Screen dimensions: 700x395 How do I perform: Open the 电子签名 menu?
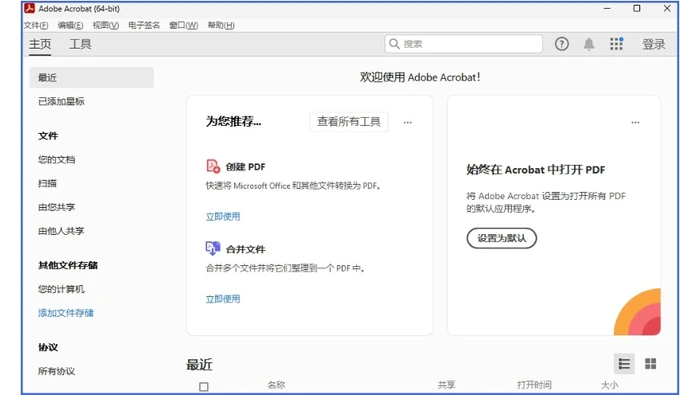[x=144, y=25]
